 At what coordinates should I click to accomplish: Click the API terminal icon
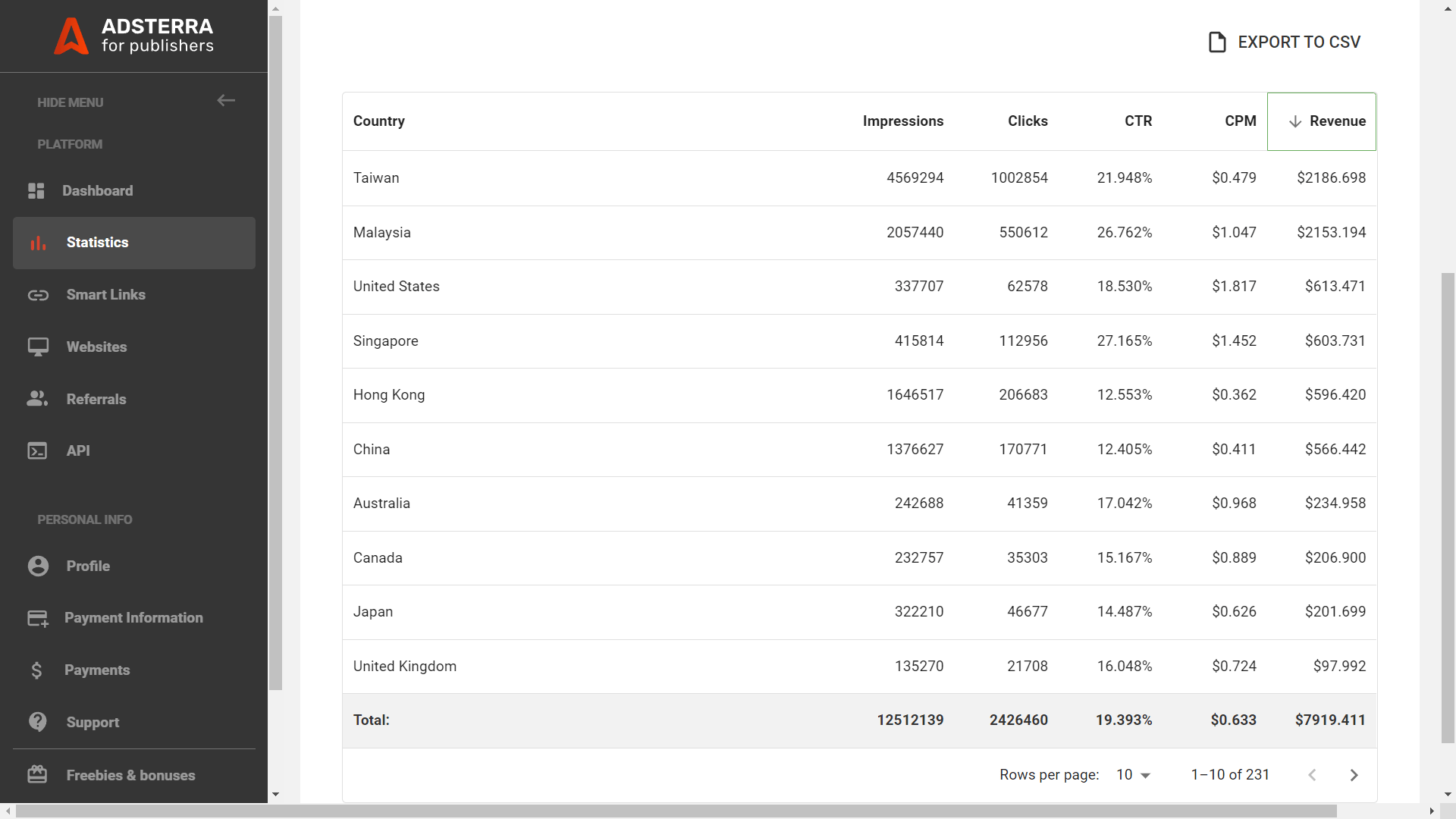click(37, 451)
